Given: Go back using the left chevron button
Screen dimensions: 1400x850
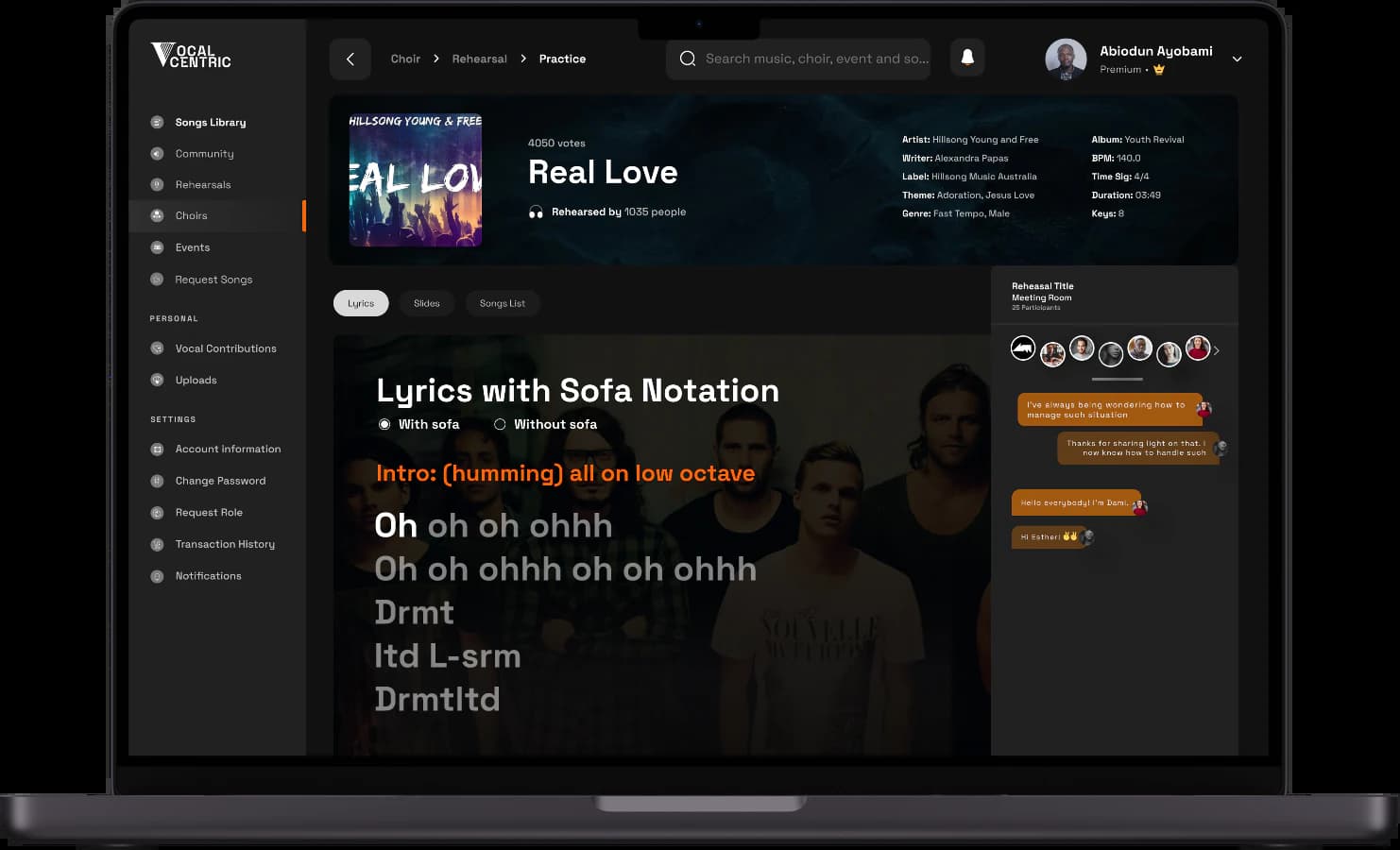Looking at the screenshot, I should coord(350,59).
